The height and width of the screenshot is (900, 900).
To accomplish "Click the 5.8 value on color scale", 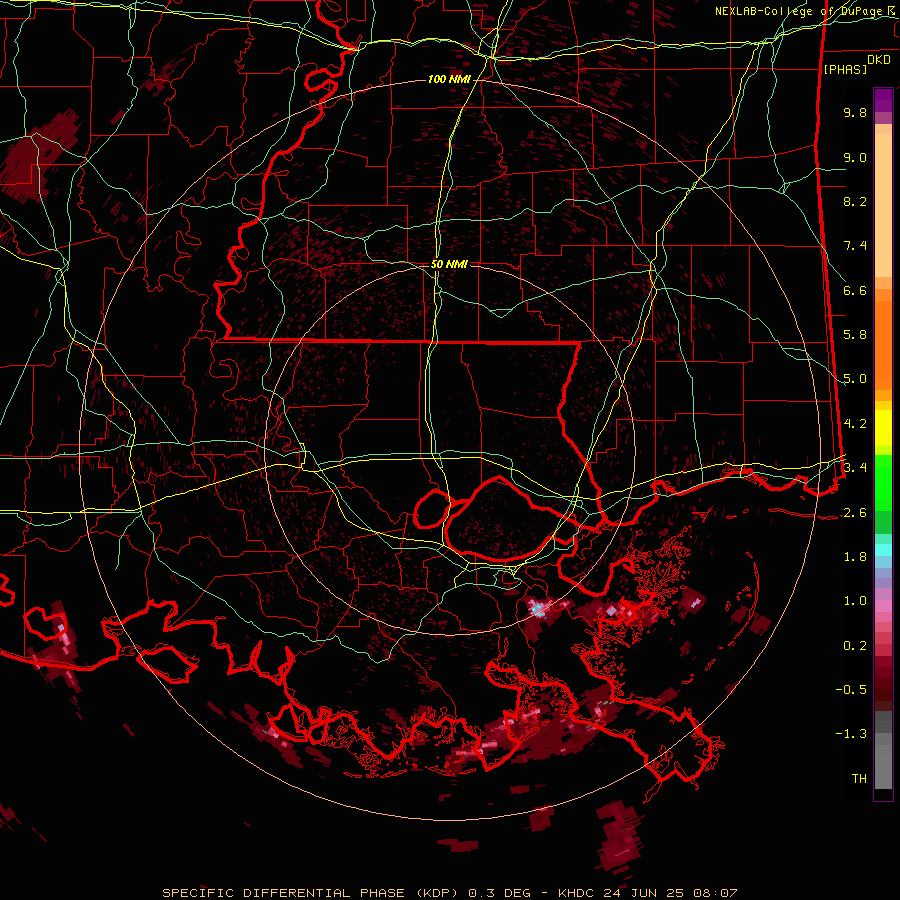I will (855, 335).
